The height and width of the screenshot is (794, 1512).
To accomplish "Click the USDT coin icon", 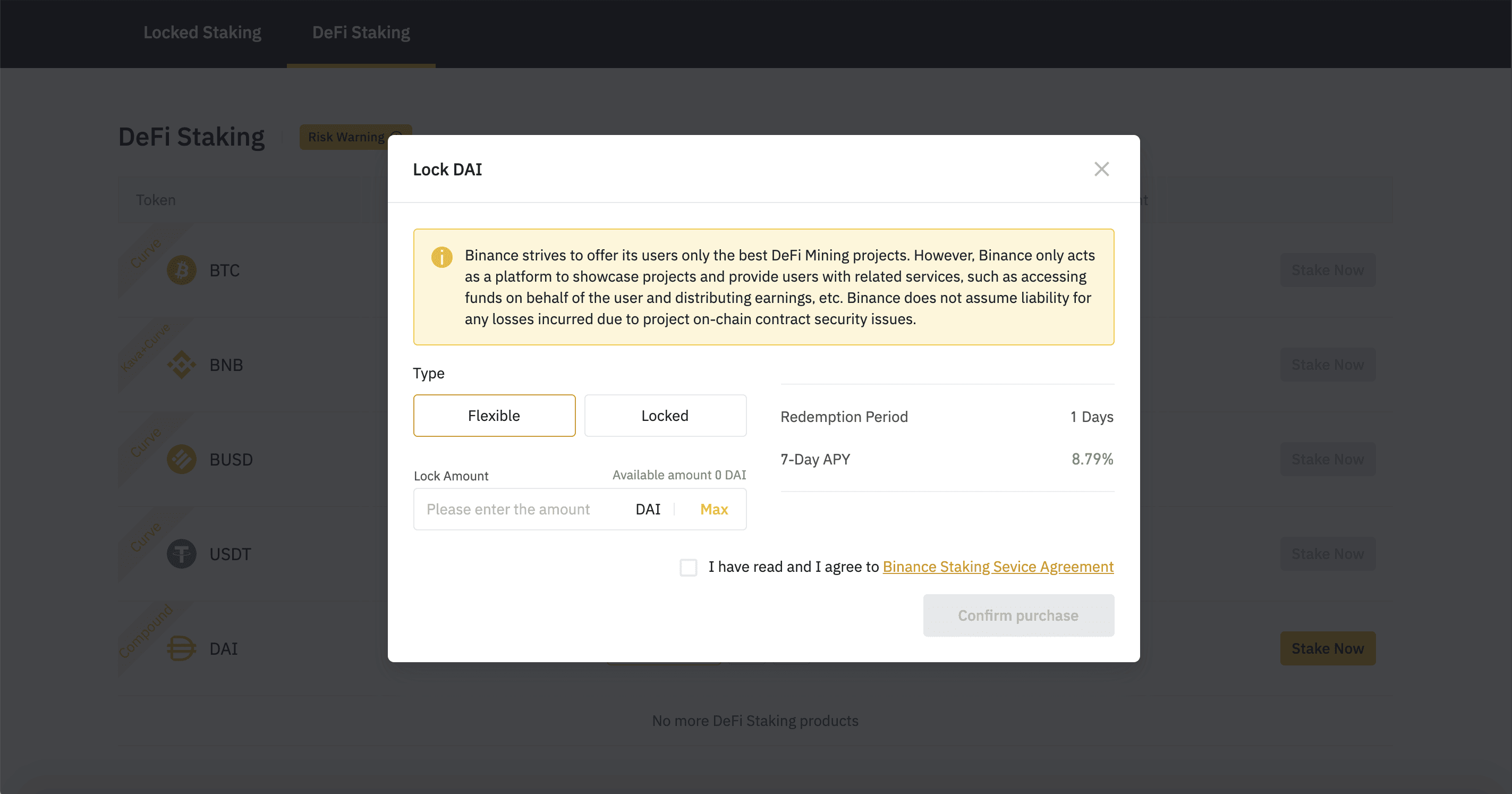I will point(181,554).
